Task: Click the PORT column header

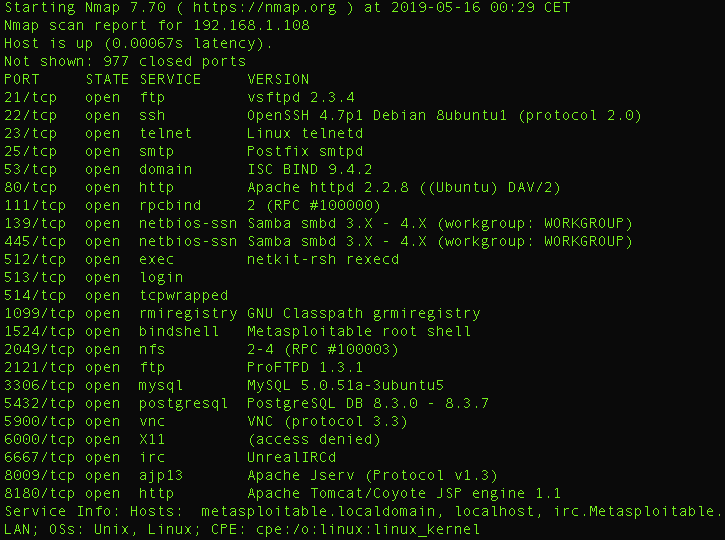Action: pyautogui.click(x=22, y=80)
